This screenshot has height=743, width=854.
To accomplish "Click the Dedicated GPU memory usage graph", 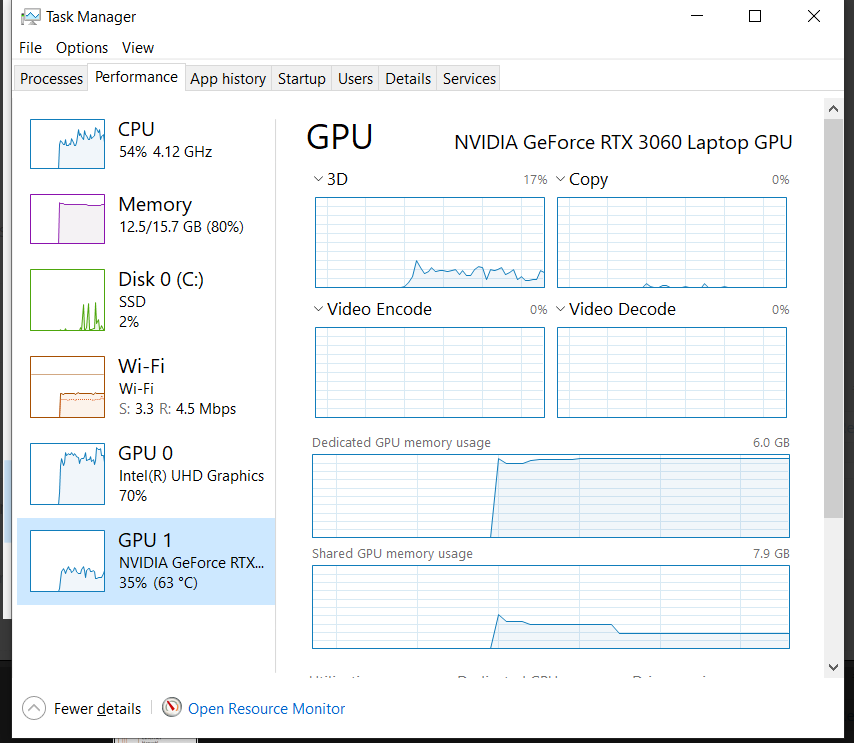I will coord(551,496).
